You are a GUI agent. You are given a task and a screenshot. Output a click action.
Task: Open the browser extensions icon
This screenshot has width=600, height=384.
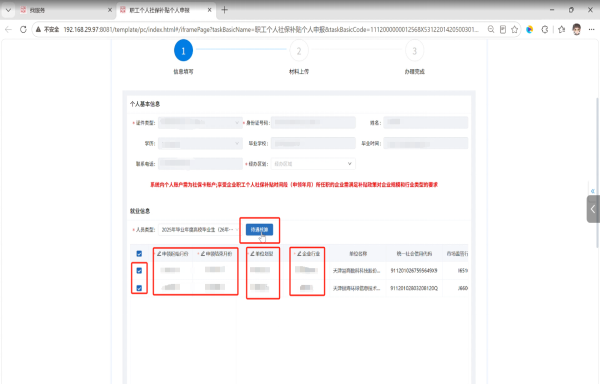(x=545, y=29)
